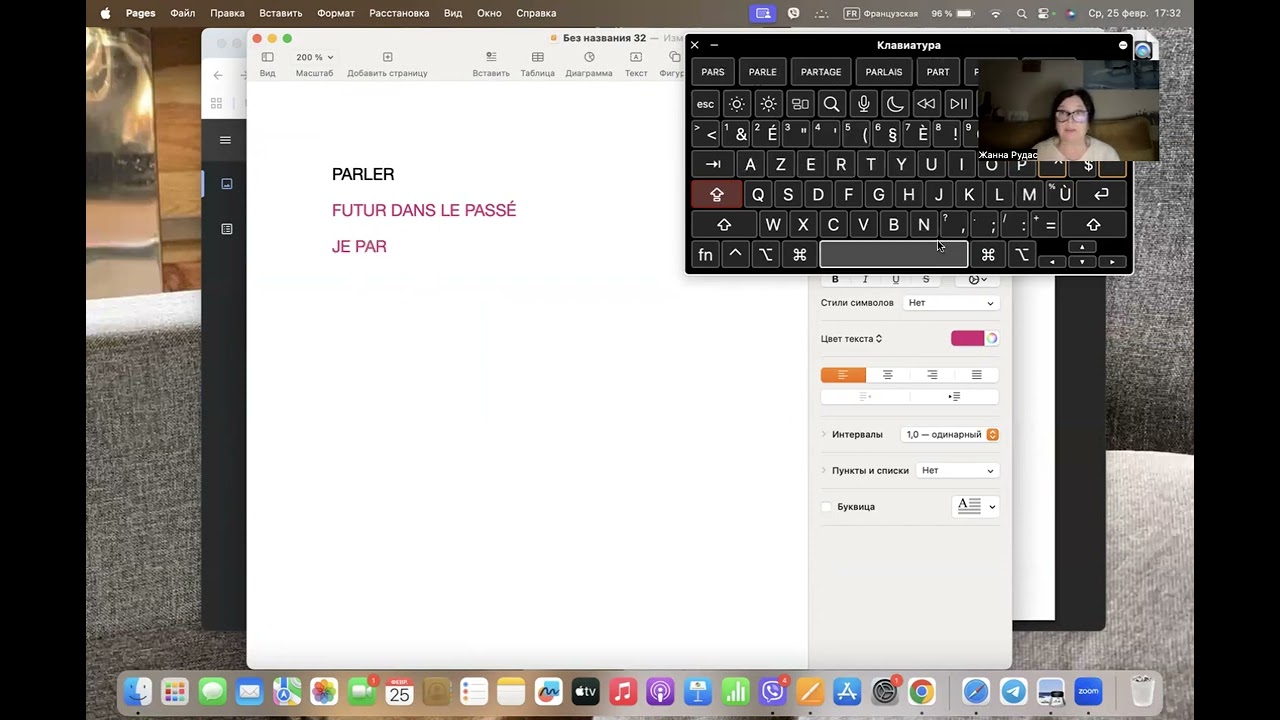Viewport: 1280px width, 720px height.
Task: Open the Файл menu in the menu bar
Action: pyautogui.click(x=183, y=13)
